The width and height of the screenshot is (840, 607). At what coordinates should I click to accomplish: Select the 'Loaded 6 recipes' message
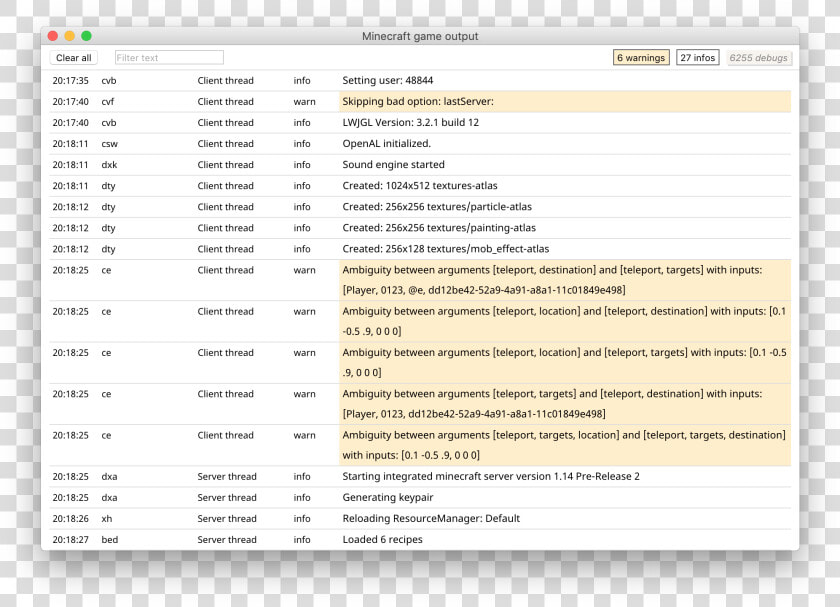pos(382,539)
